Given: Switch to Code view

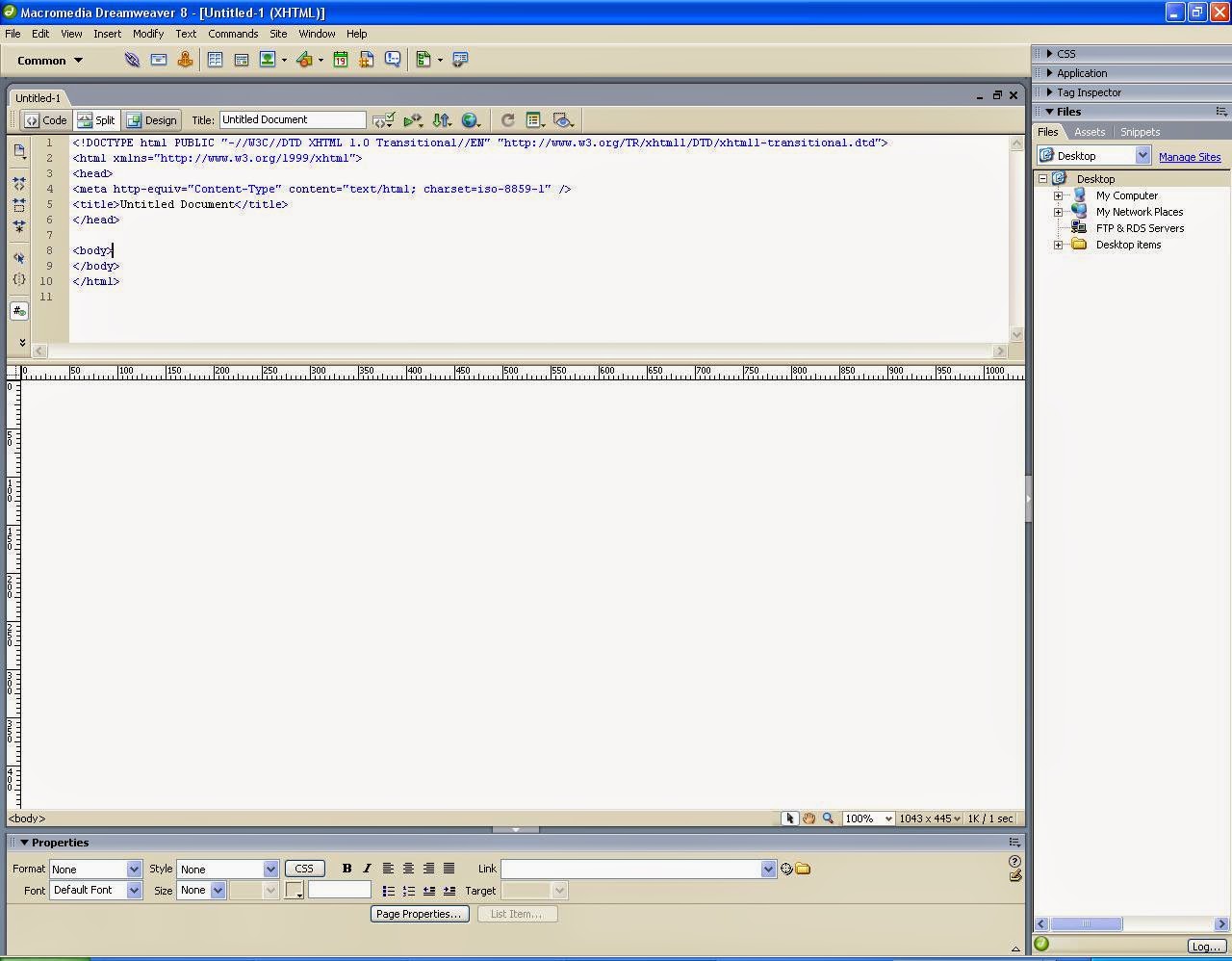Looking at the screenshot, I should click(x=46, y=120).
